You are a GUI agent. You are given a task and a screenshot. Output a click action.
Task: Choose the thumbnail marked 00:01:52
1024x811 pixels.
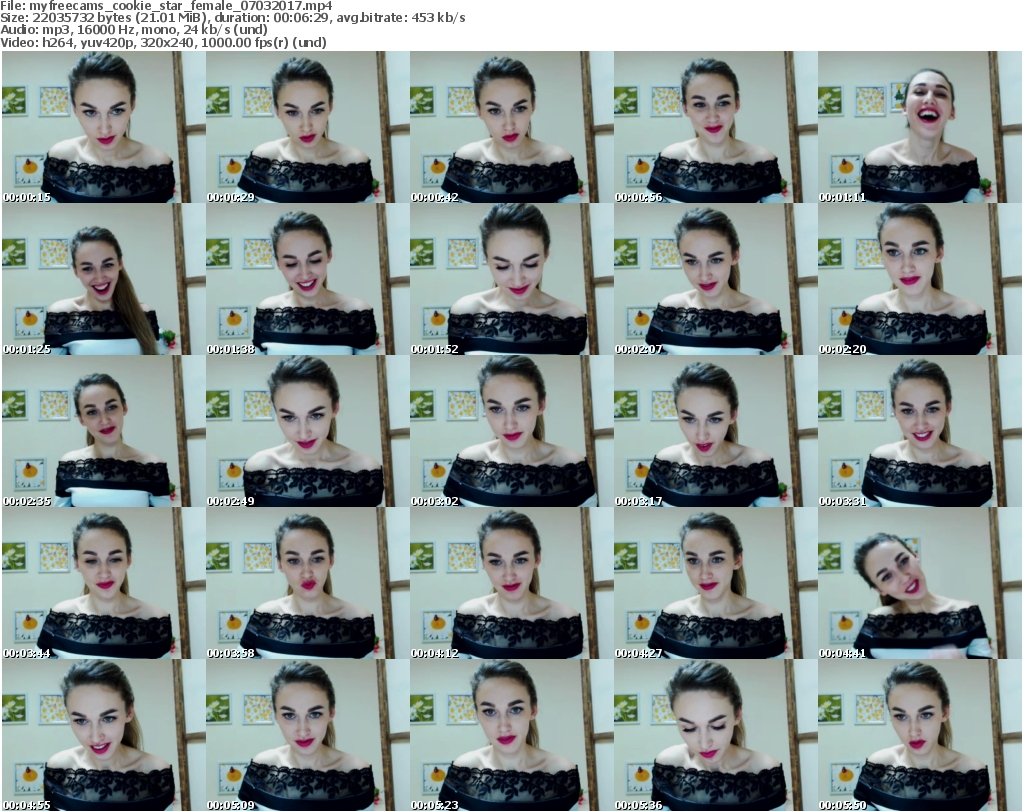coord(511,279)
